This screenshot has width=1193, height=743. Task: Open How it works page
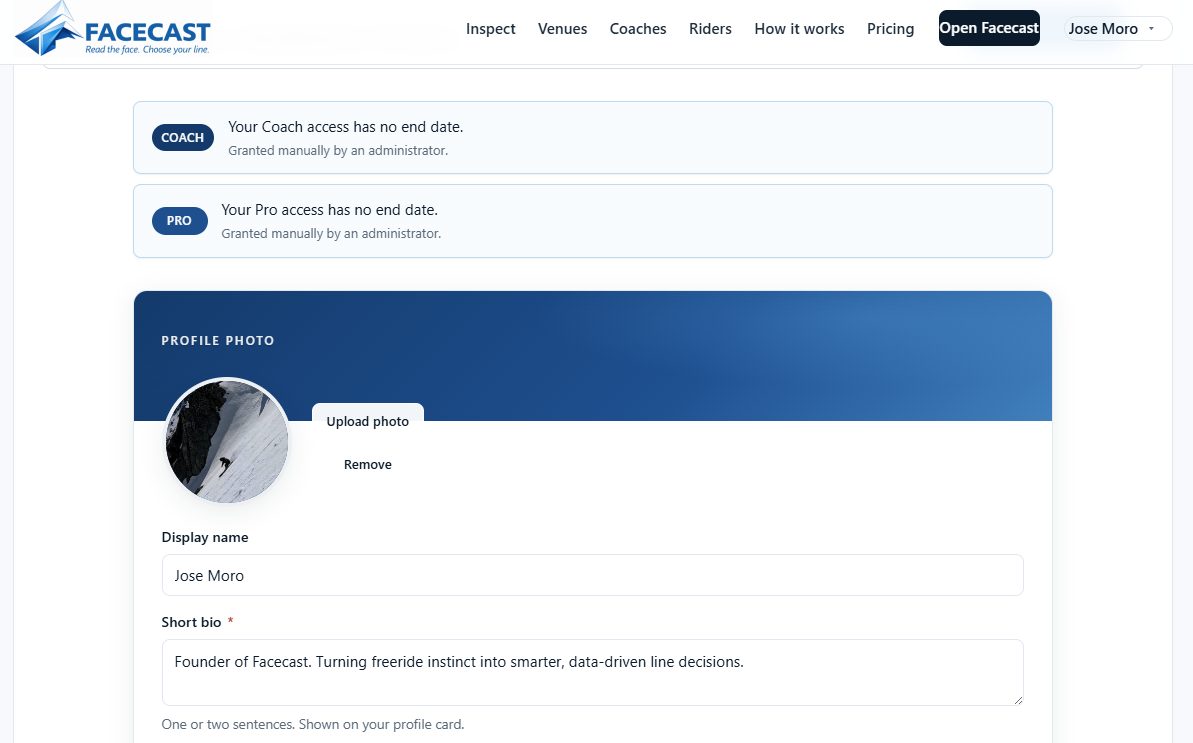[x=799, y=29]
